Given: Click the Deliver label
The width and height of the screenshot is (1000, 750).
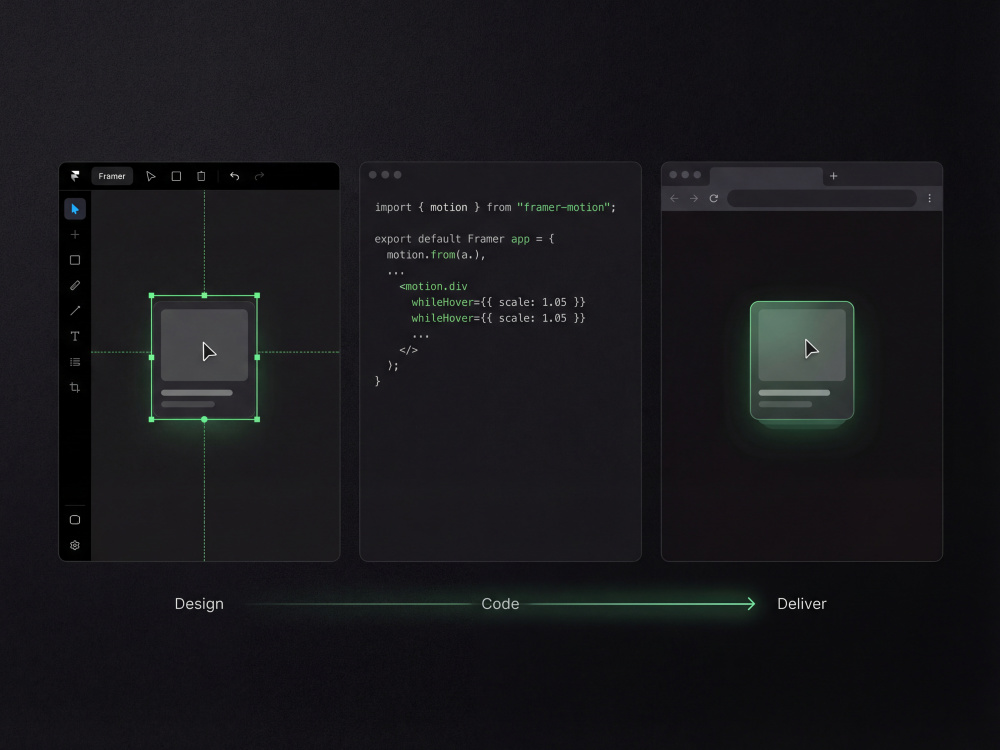Looking at the screenshot, I should [802, 604].
